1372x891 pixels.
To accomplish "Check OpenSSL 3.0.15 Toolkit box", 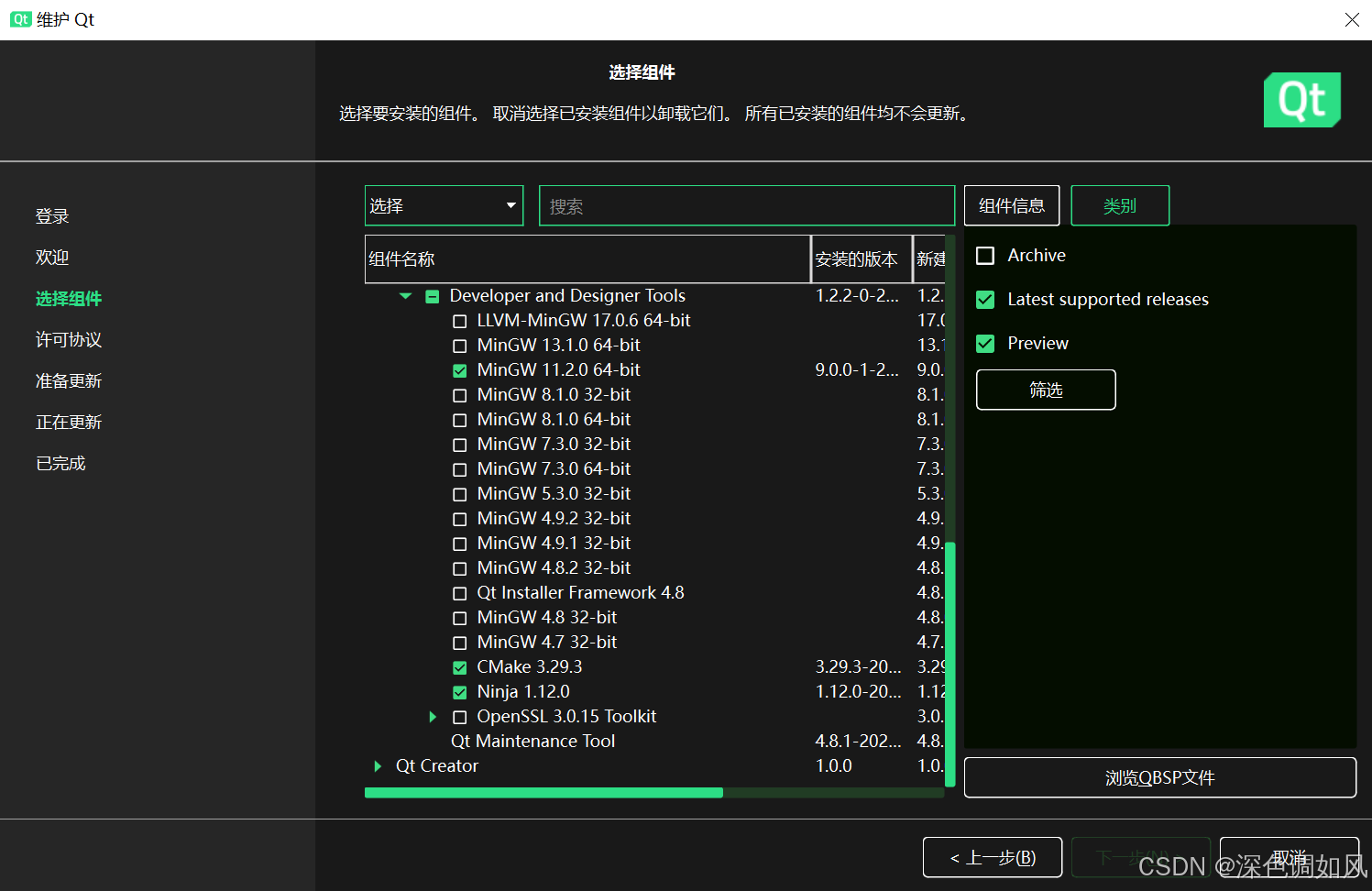I will click(460, 717).
